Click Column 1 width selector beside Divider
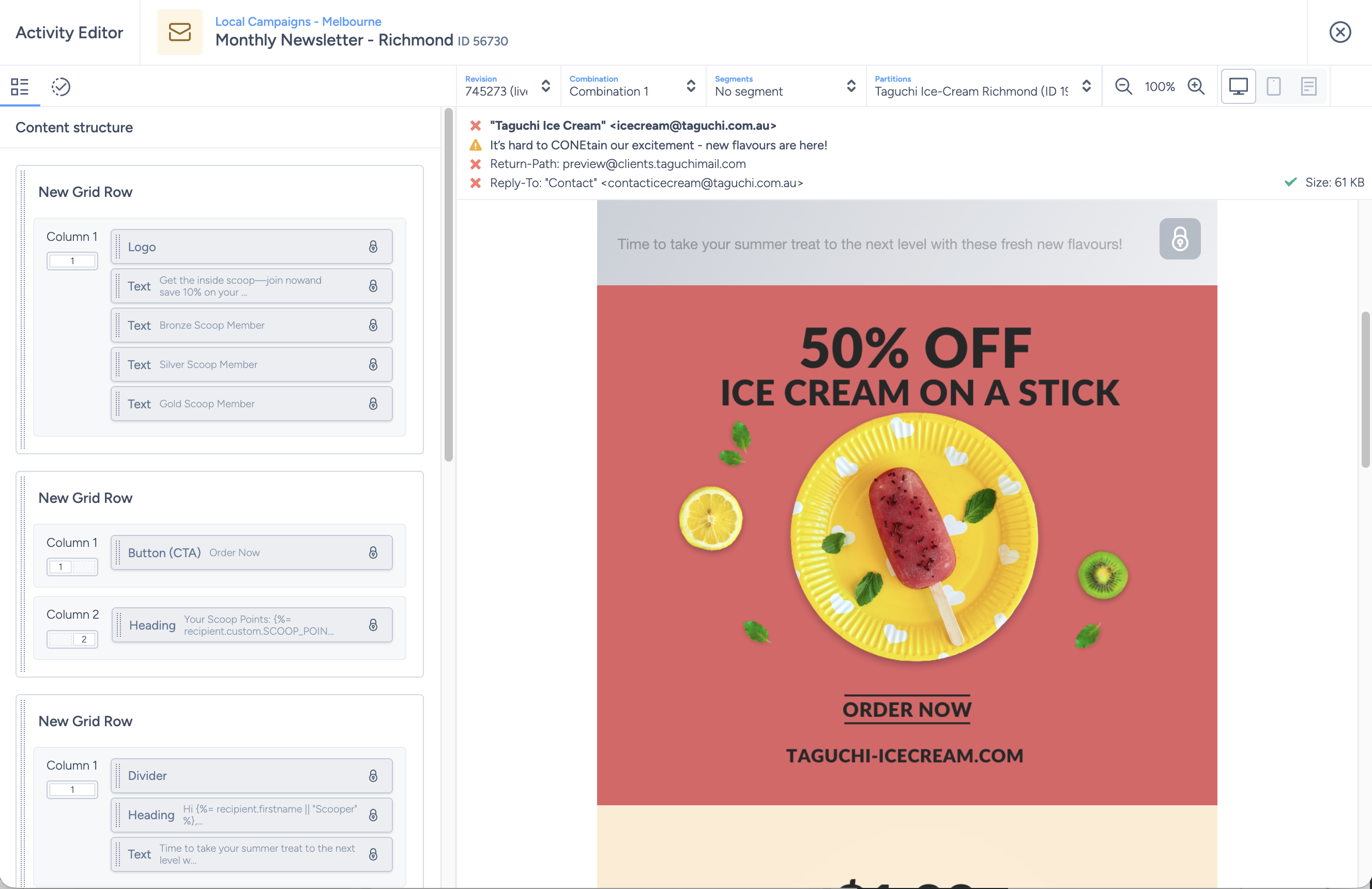The height and width of the screenshot is (889, 1372). click(x=72, y=789)
